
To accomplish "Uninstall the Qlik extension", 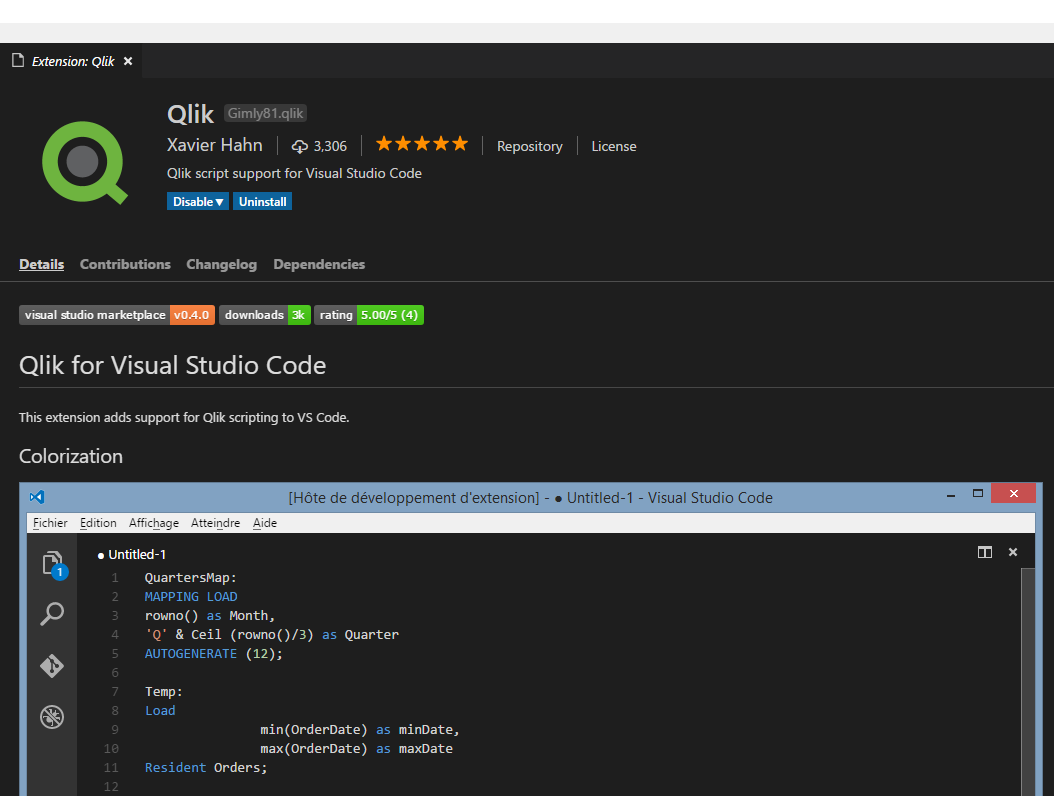I will [x=262, y=201].
